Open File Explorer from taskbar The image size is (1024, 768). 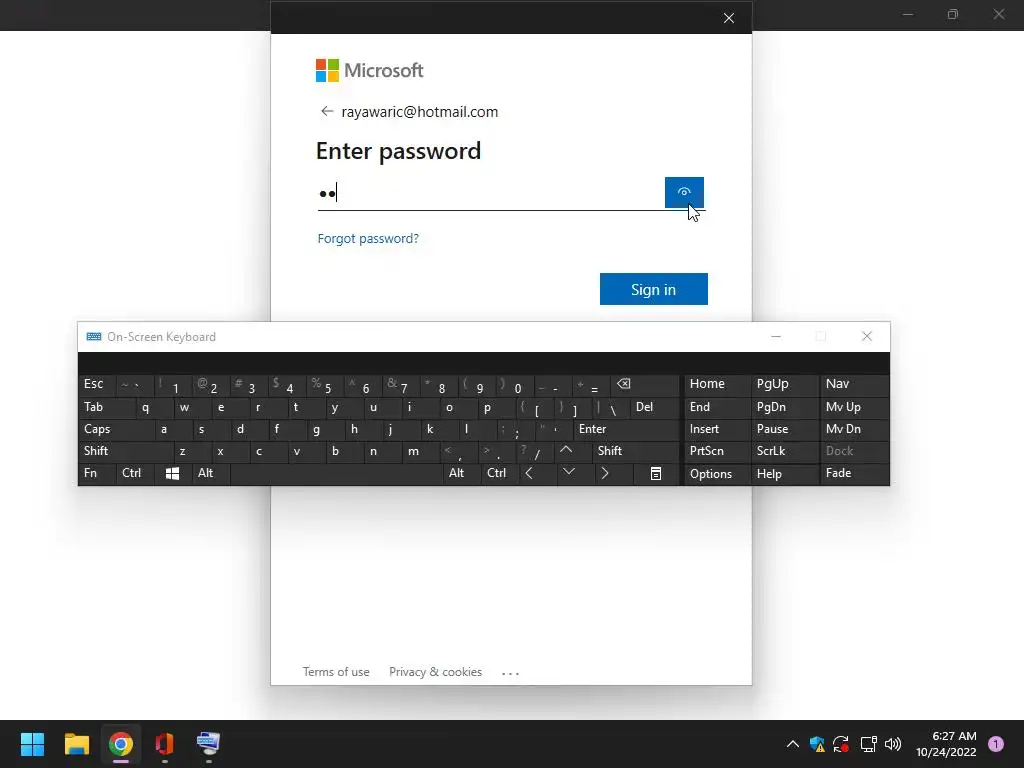coord(76,744)
